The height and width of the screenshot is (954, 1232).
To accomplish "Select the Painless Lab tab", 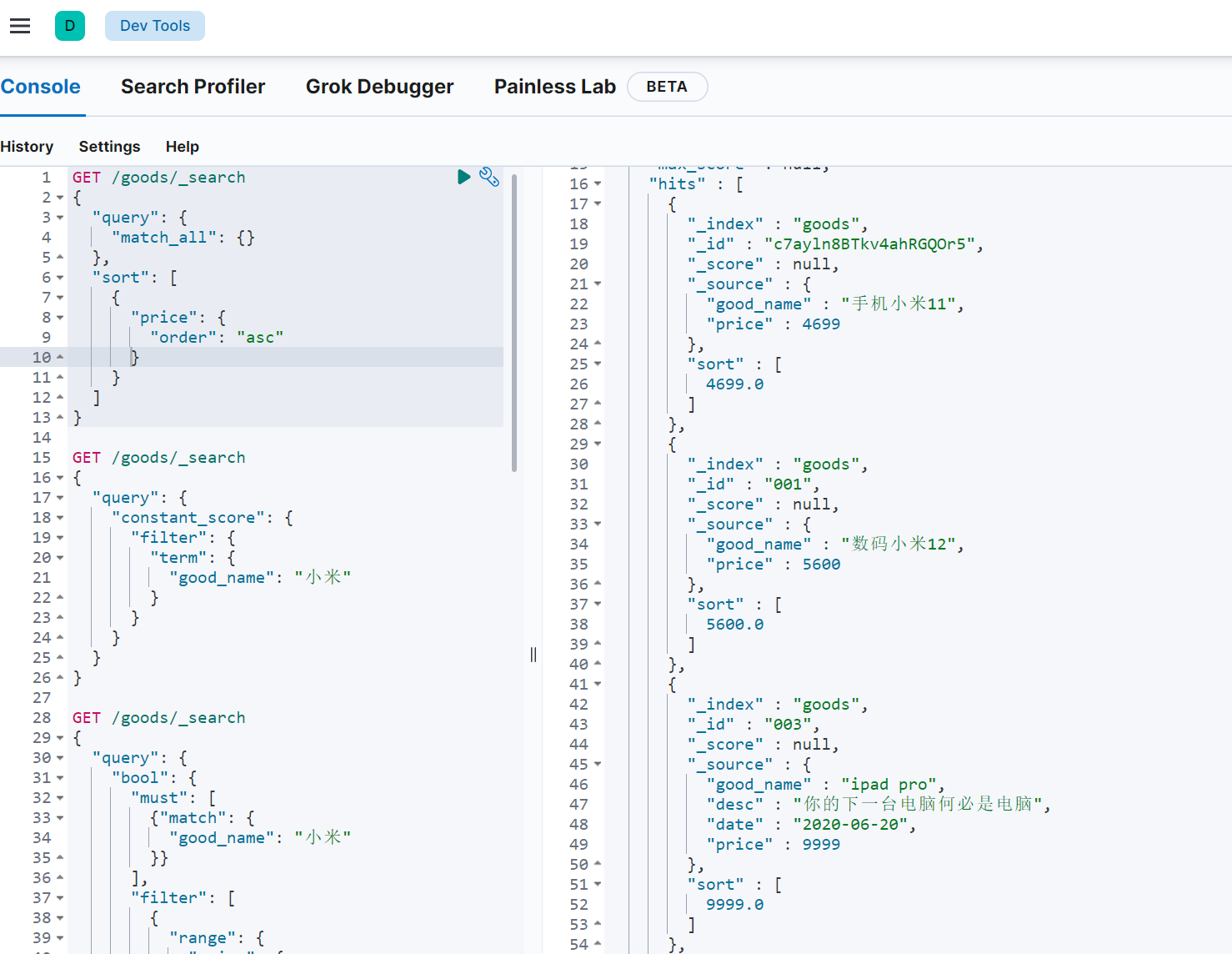I will click(554, 87).
